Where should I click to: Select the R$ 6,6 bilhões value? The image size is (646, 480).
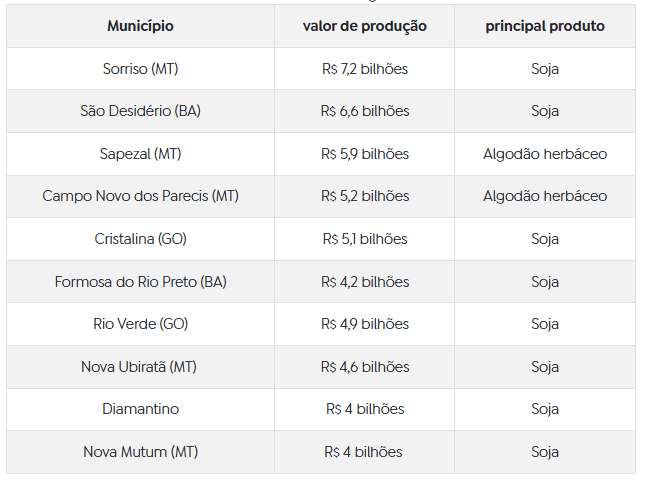(365, 111)
